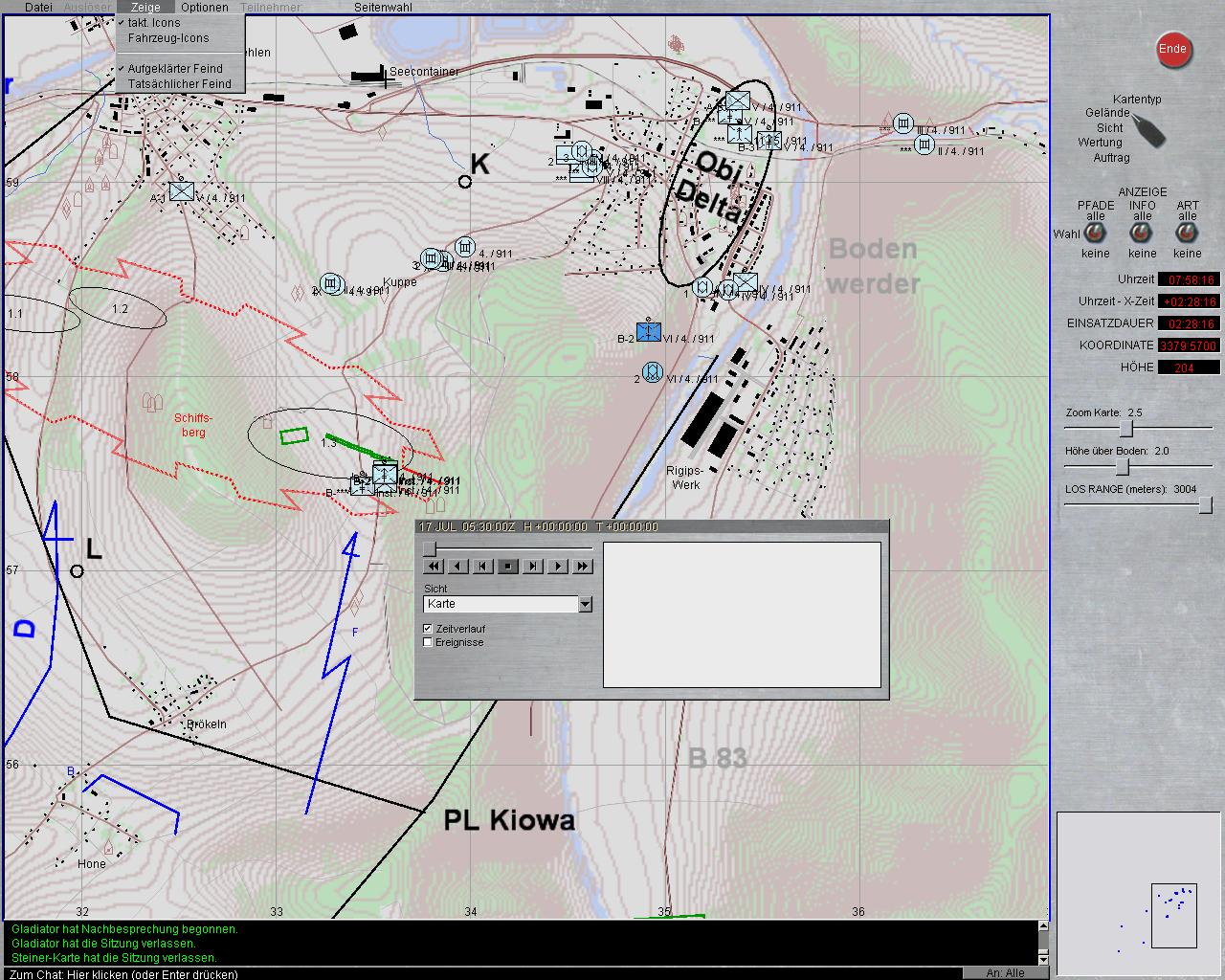
Task: Click the red Ende button
Action: 1172,50
